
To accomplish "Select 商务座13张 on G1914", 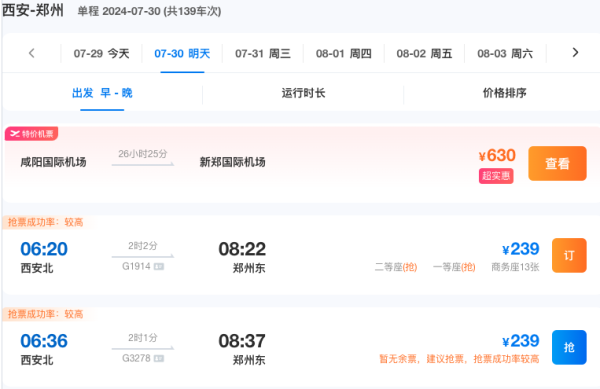I will 515,267.
